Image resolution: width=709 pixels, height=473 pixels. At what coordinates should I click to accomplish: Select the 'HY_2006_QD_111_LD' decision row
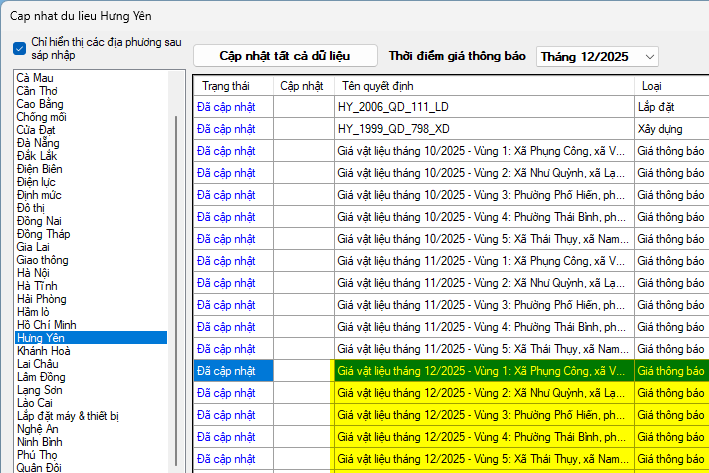pos(483,105)
